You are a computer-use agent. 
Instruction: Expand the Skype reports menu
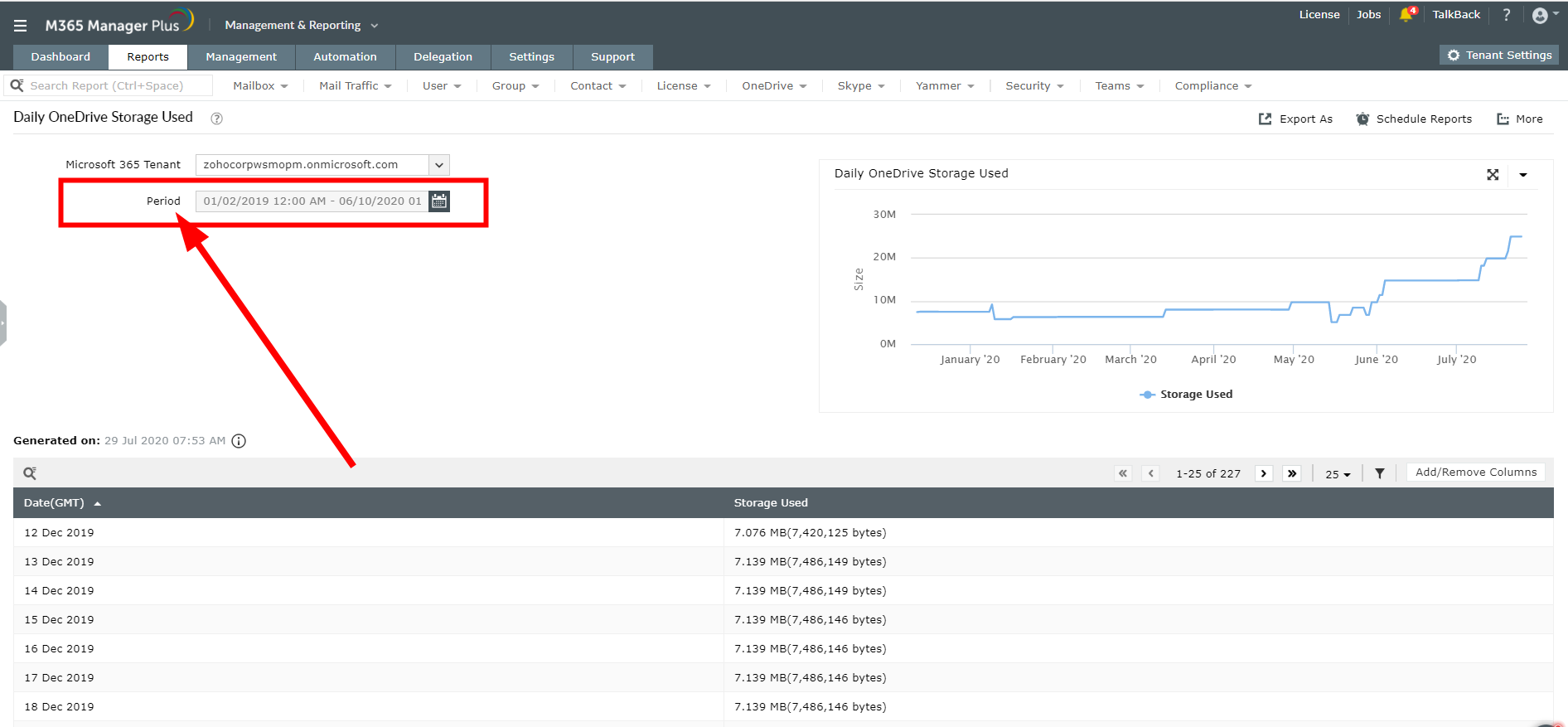pyautogui.click(x=861, y=85)
